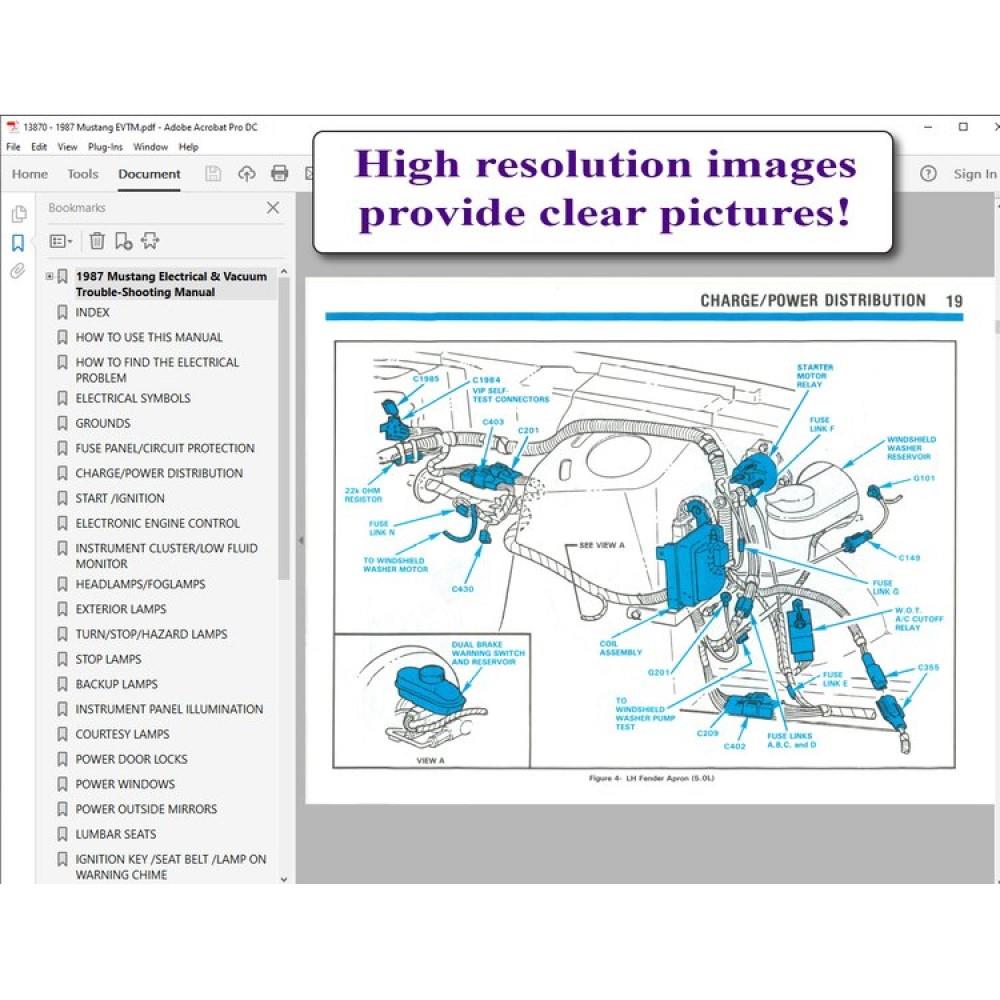Image resolution: width=1000 pixels, height=1000 pixels.
Task: Click the find current bookmark icon
Action: pos(150,241)
